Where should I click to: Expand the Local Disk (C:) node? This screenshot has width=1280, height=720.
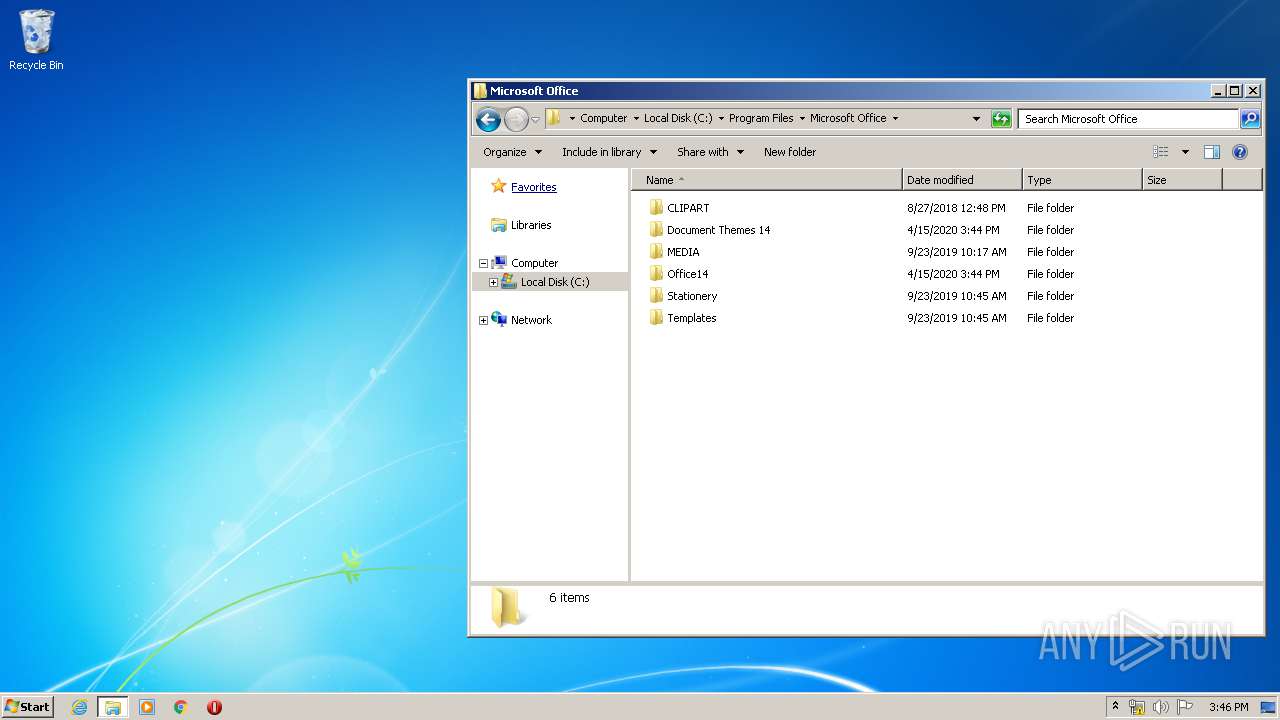point(493,283)
